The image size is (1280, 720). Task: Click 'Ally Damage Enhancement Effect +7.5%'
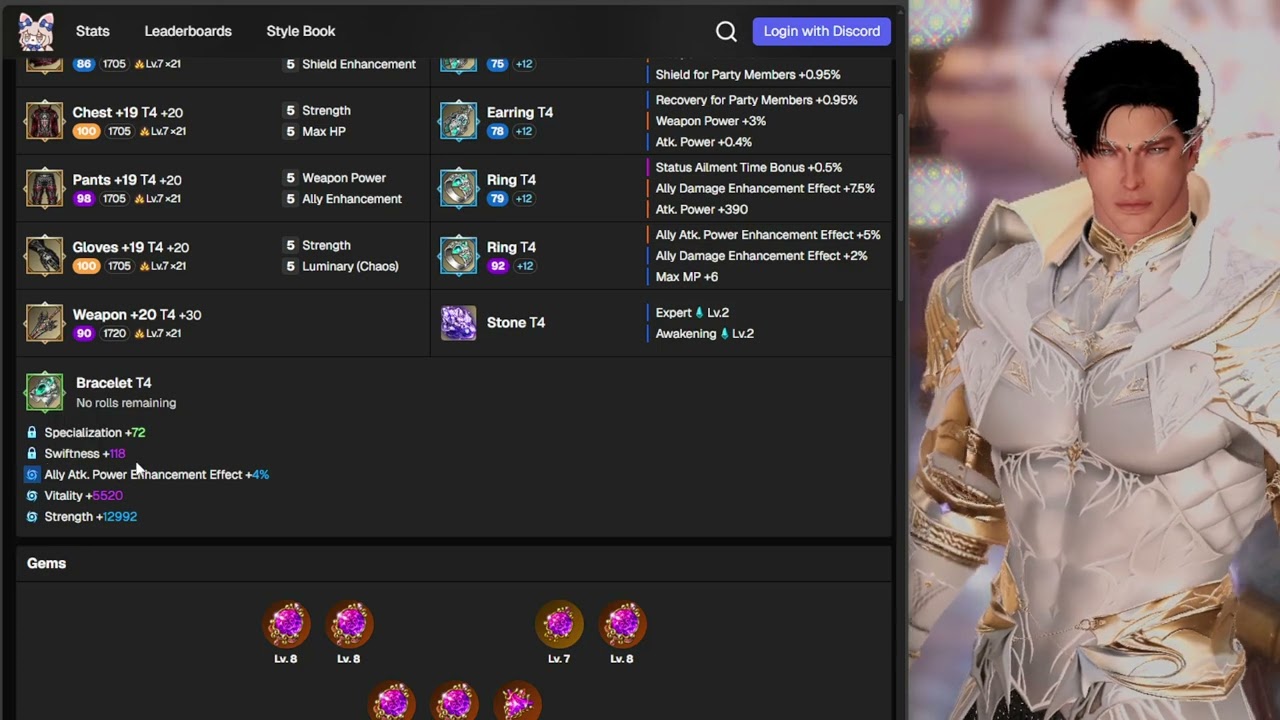(765, 188)
